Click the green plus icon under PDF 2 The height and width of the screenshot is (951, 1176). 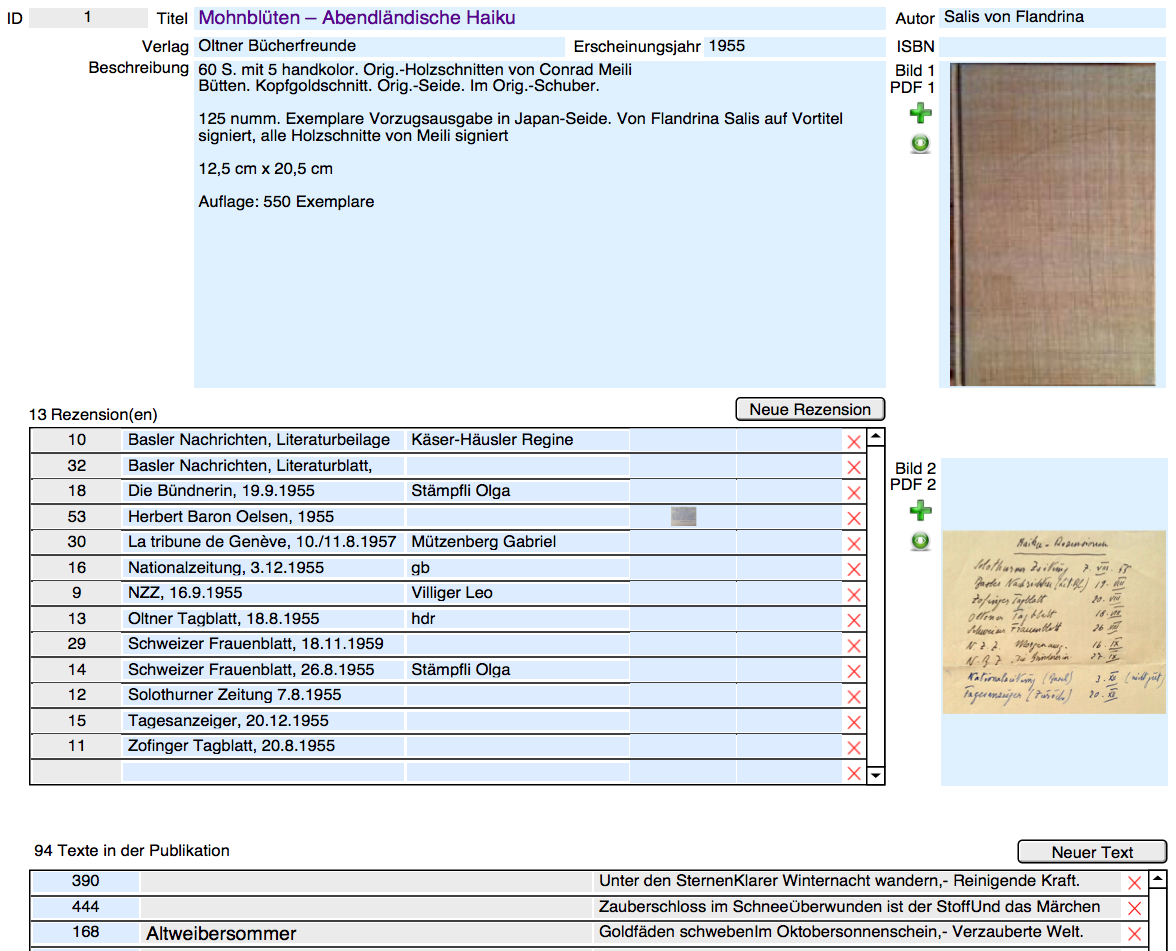point(920,511)
